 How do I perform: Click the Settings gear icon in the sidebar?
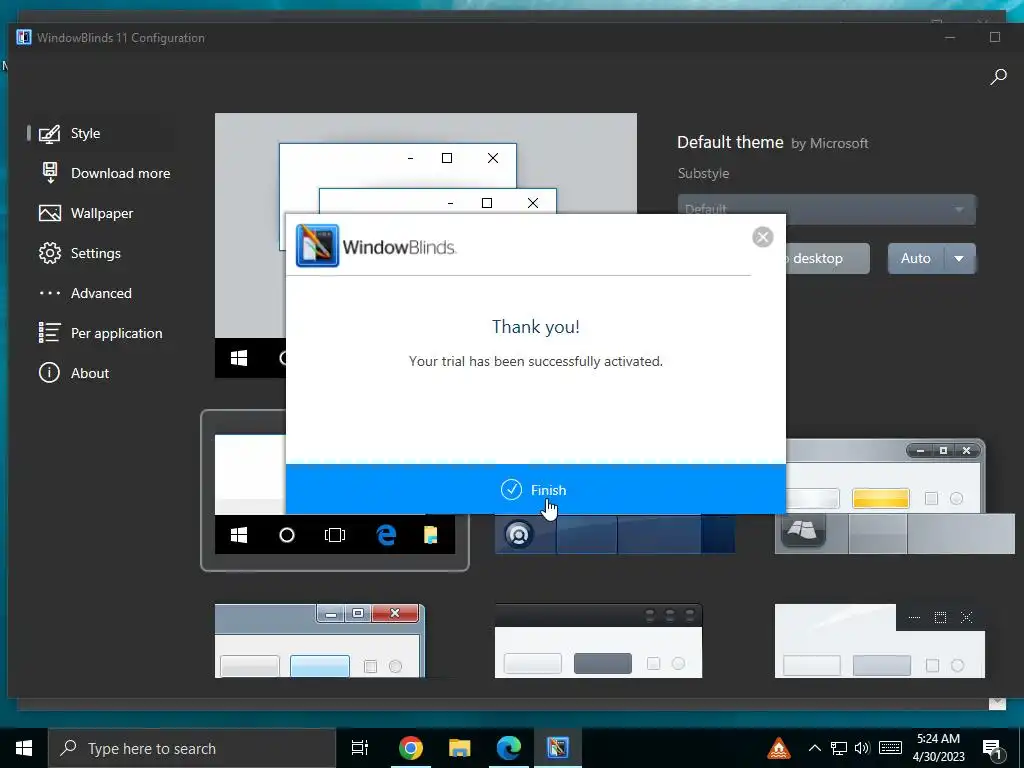click(x=50, y=253)
